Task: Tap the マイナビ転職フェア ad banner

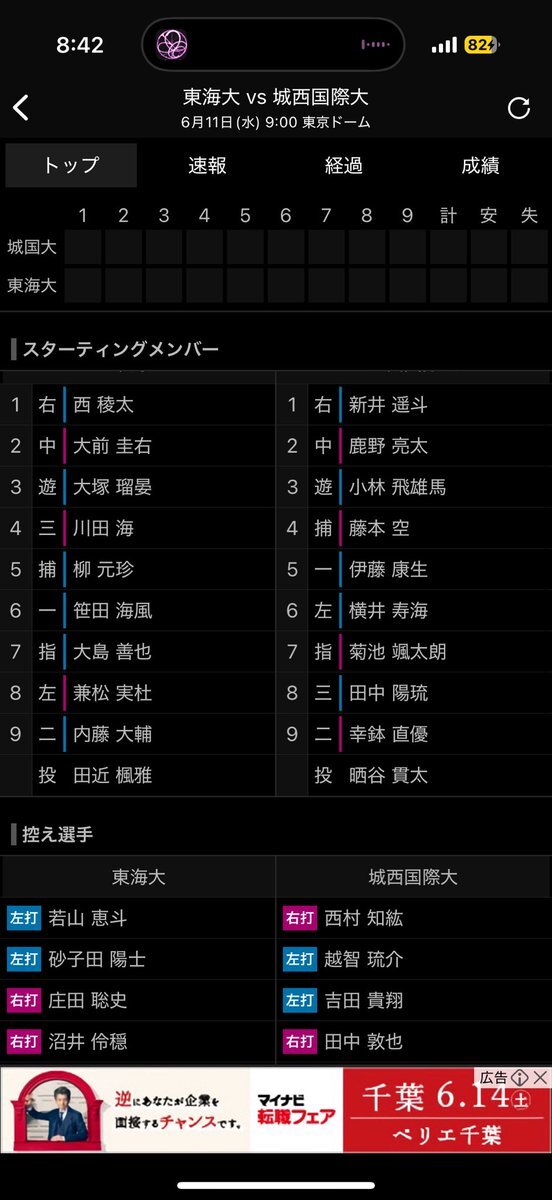Action: point(276,1110)
